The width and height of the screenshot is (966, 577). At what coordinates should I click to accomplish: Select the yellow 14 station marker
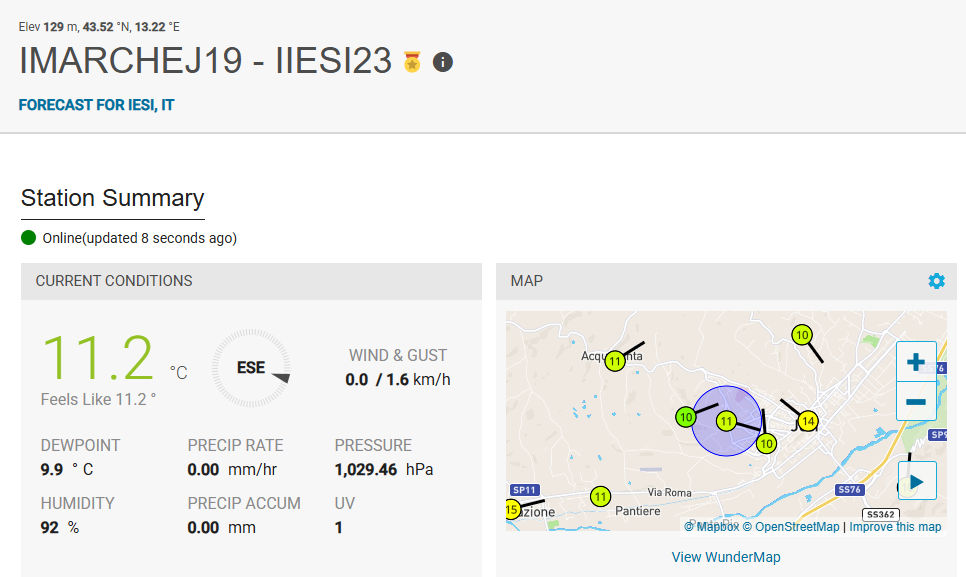[808, 421]
